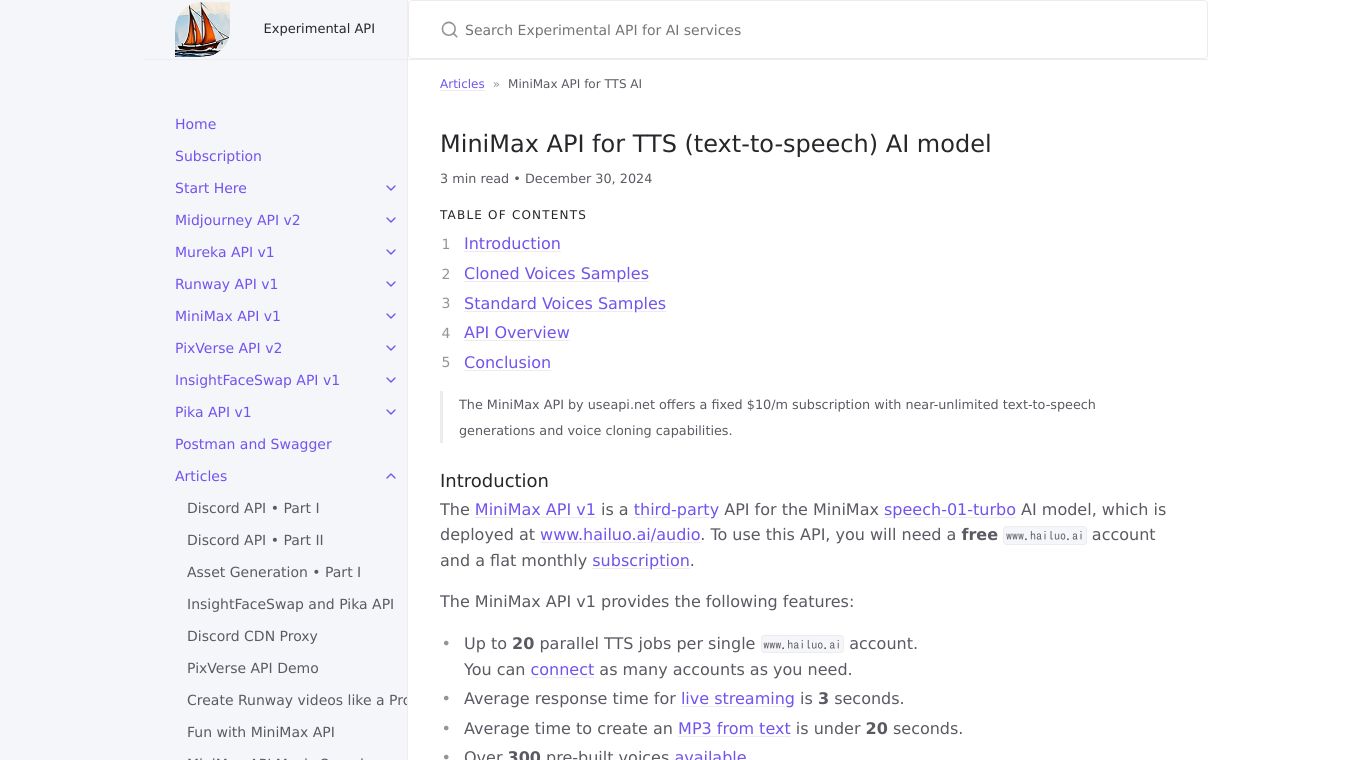Click the Articles breadcrumb link

tap(462, 84)
